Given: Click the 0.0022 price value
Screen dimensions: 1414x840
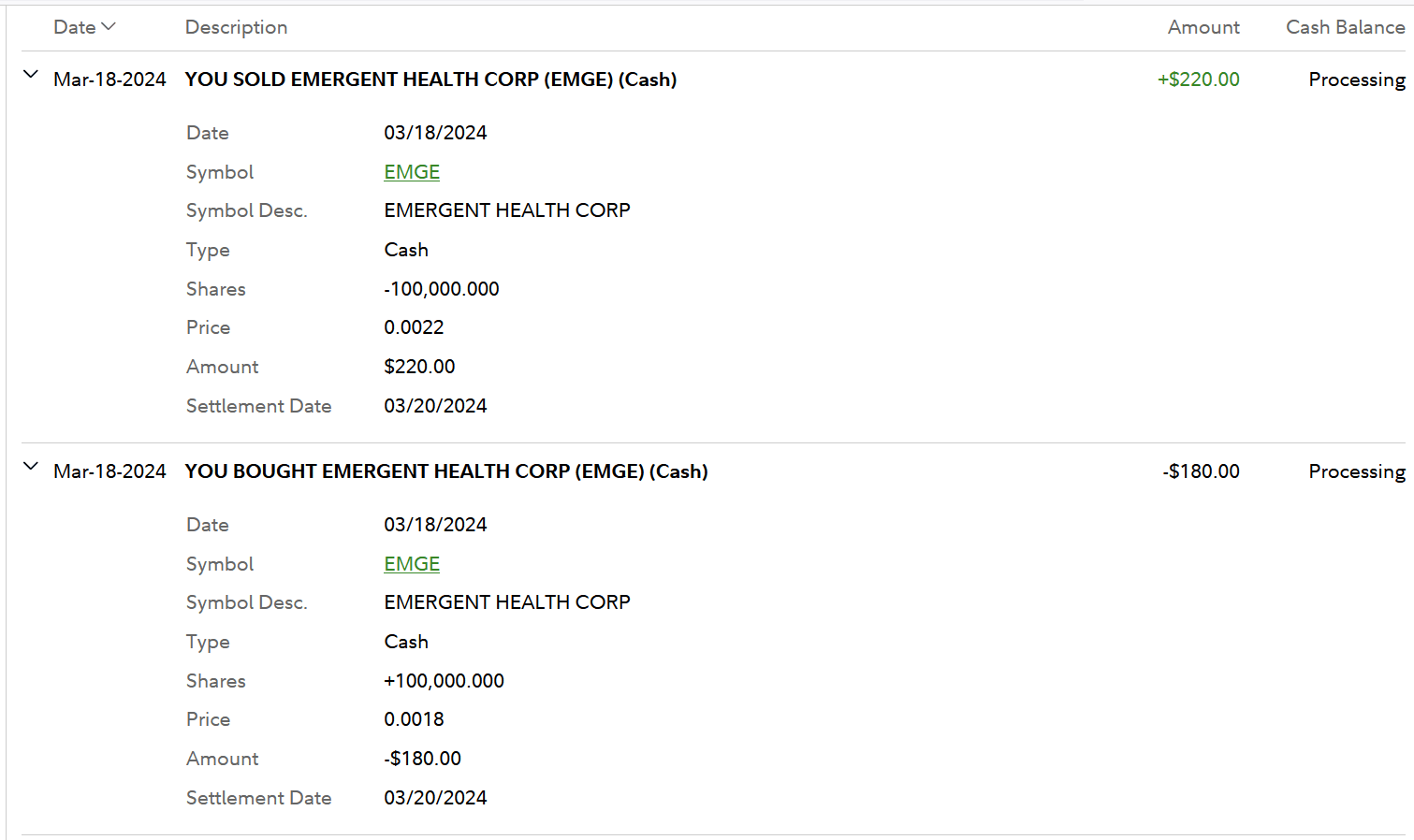Looking at the screenshot, I should point(414,327).
